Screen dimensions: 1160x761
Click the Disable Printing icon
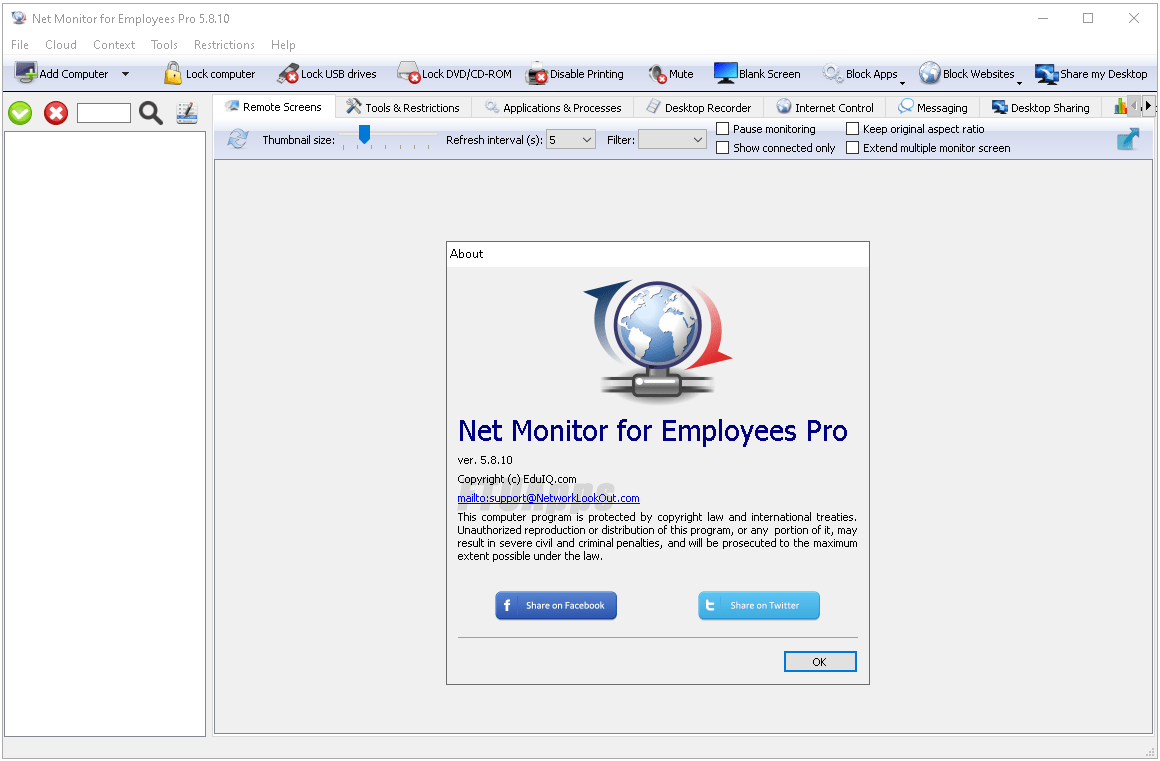536,73
